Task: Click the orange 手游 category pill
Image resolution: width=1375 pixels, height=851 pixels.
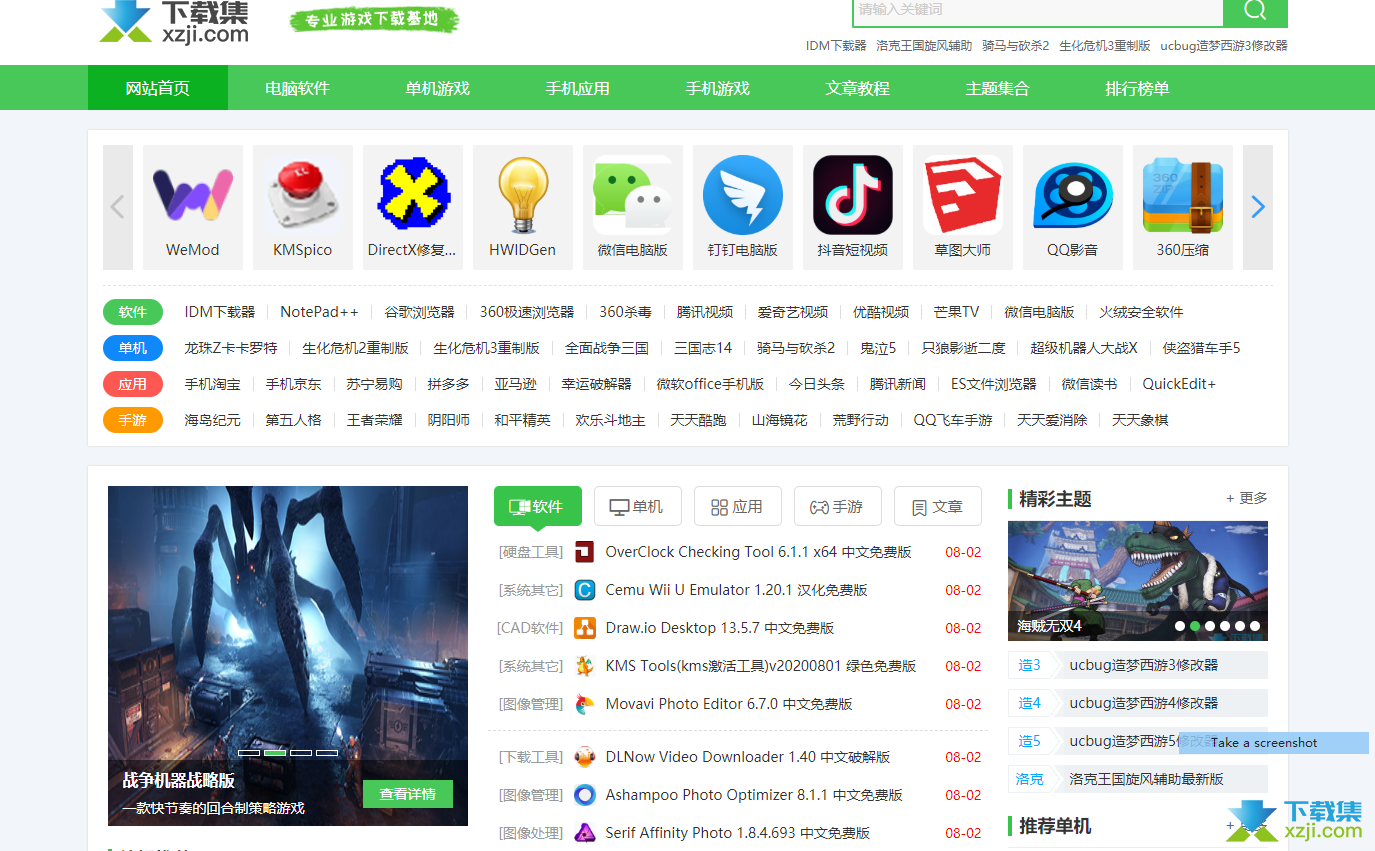Action: (132, 420)
